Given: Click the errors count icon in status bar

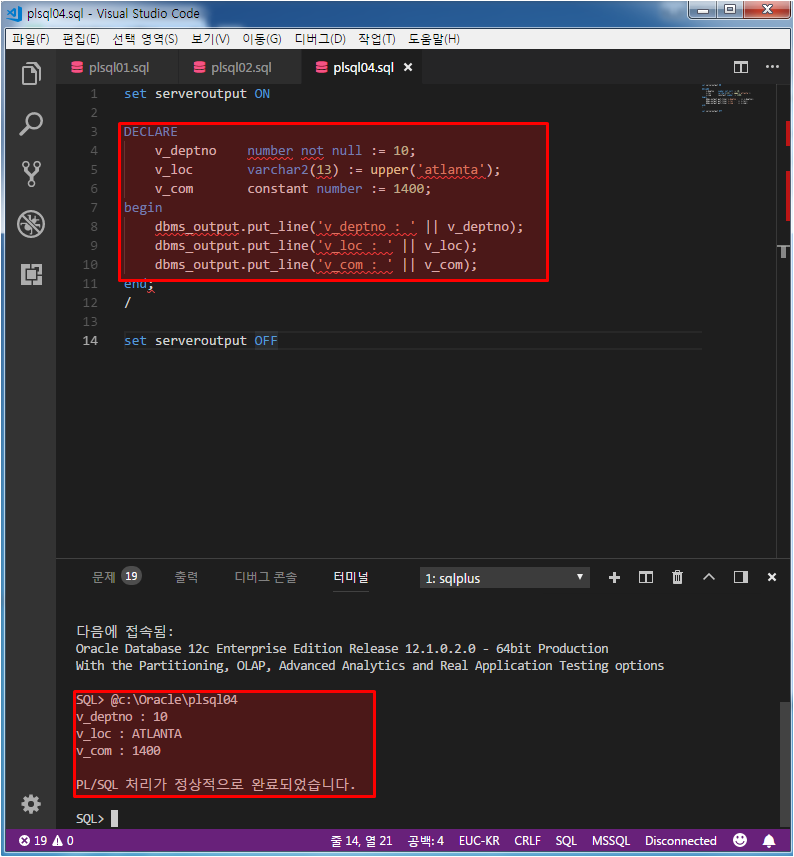Looking at the screenshot, I should click(x=33, y=841).
